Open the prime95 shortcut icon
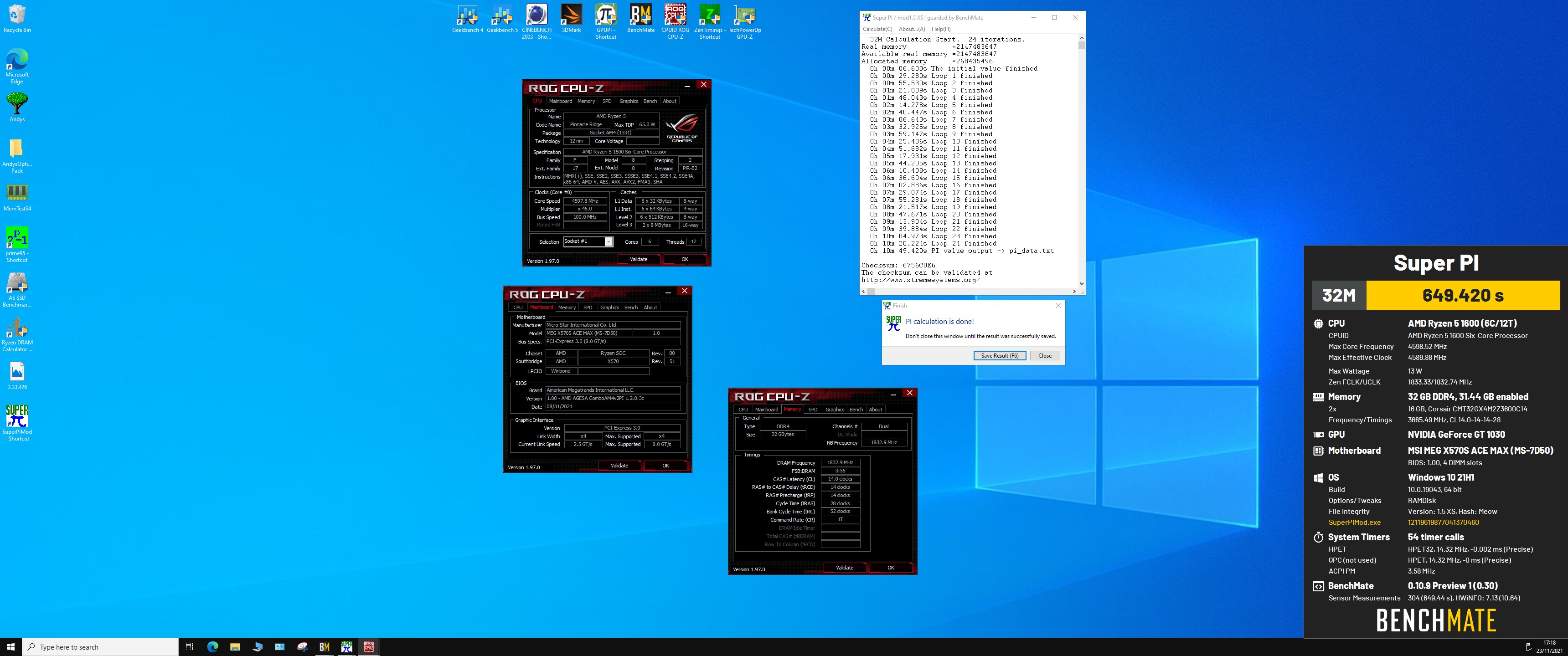 click(x=17, y=245)
